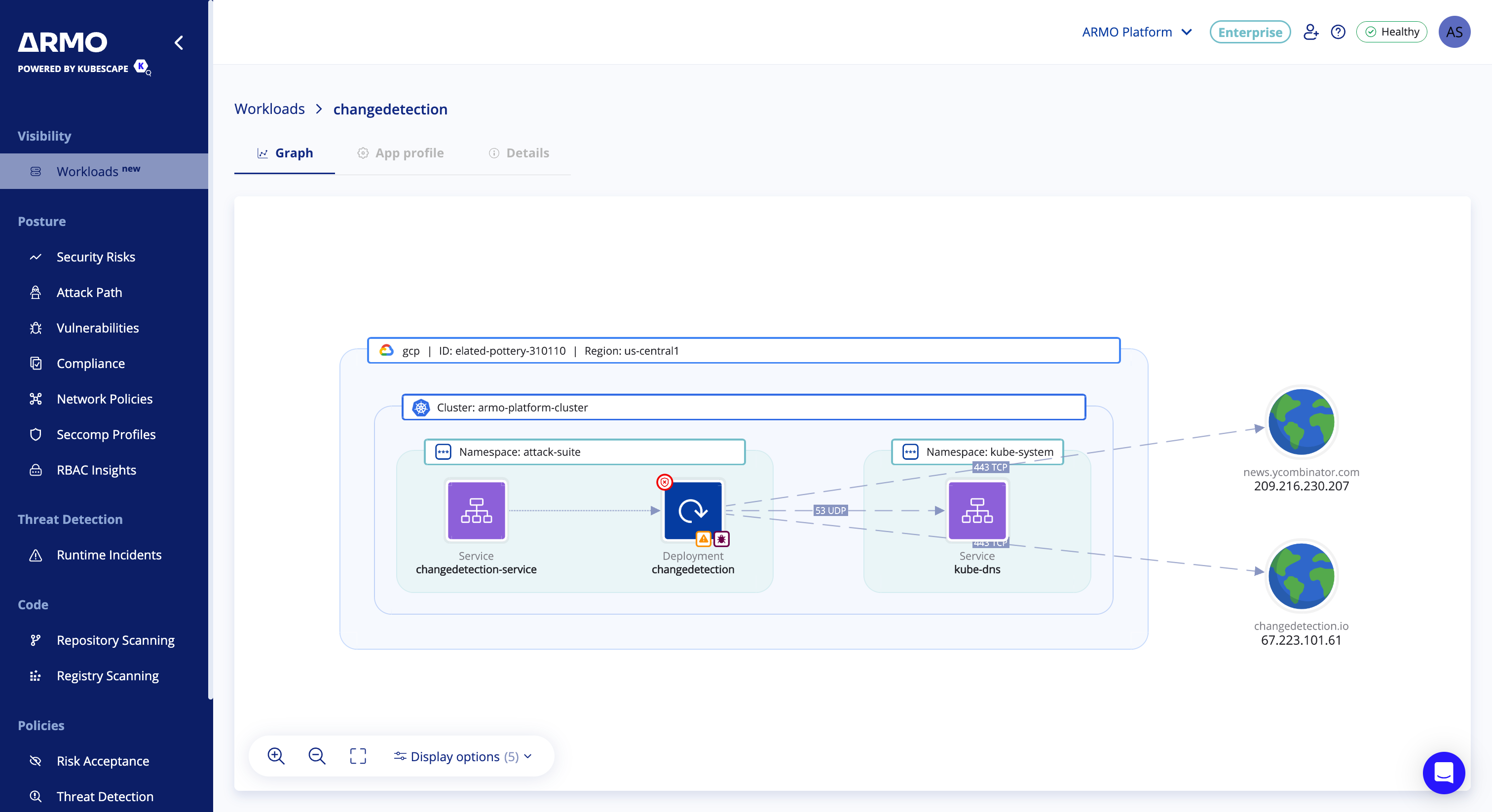Click the Namespace: kube-system header
Screen dimensions: 1492x812
(977, 452)
